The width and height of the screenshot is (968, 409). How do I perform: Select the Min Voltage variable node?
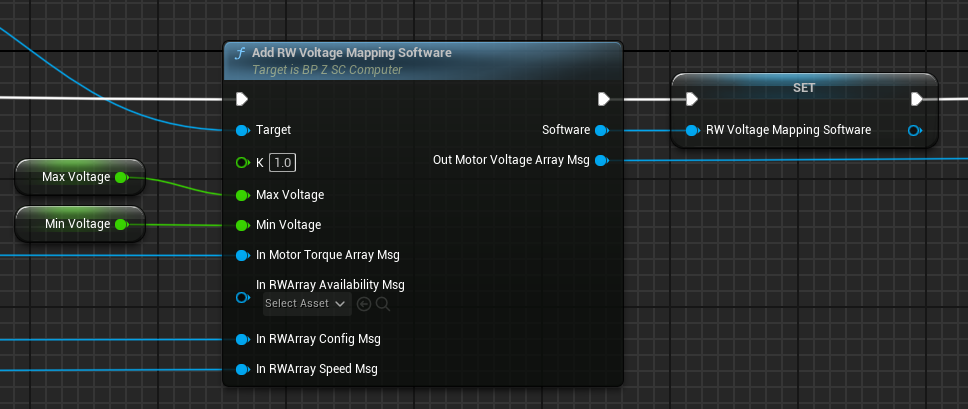tap(76, 224)
